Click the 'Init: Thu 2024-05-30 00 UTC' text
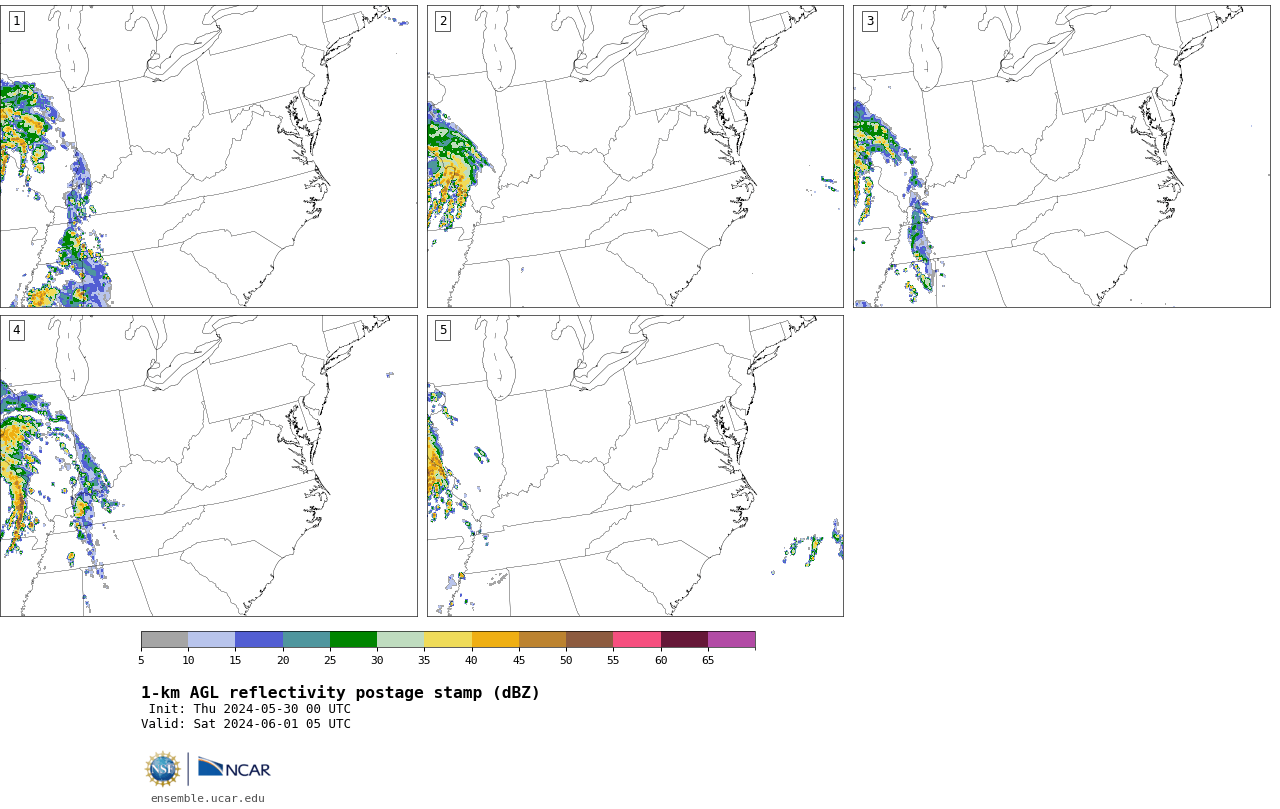Screen dimensions: 1280x809 tap(250, 709)
